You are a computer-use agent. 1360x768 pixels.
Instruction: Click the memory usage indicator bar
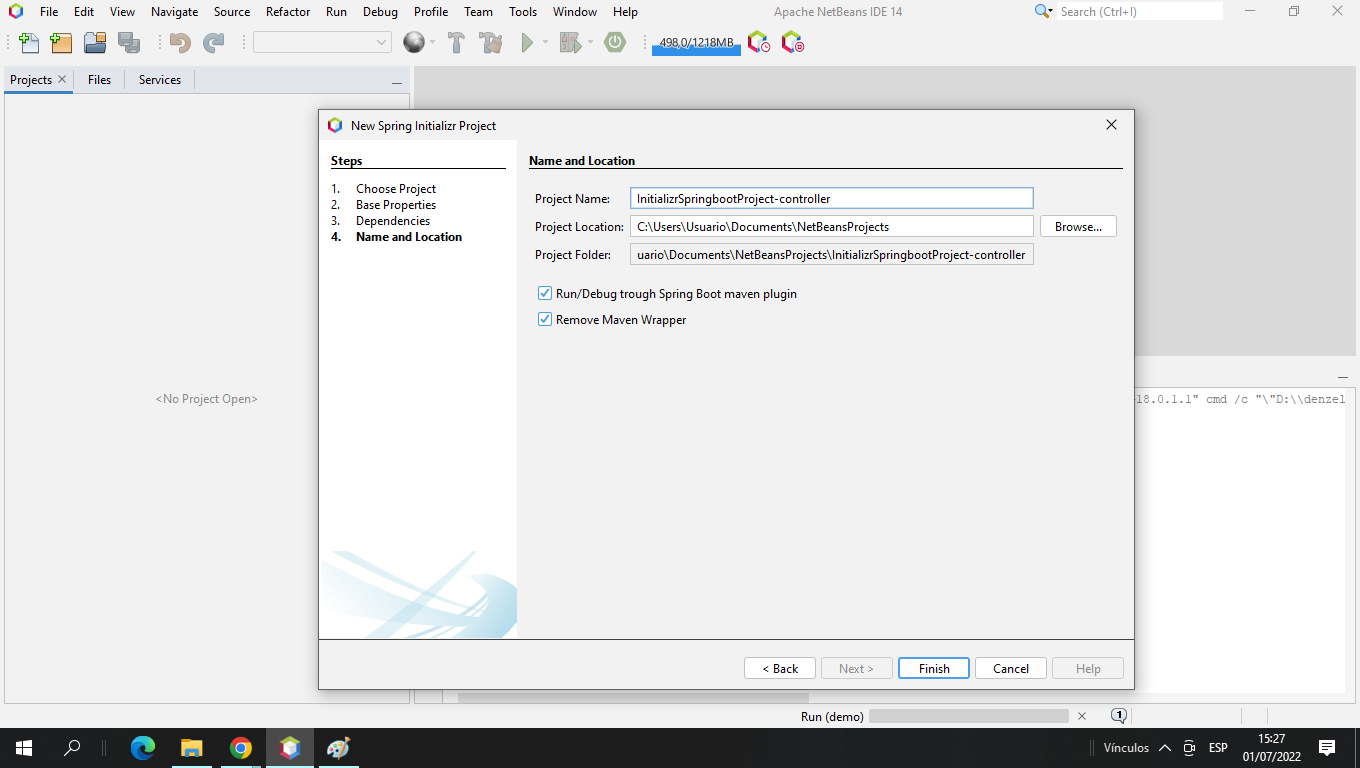click(x=696, y=43)
